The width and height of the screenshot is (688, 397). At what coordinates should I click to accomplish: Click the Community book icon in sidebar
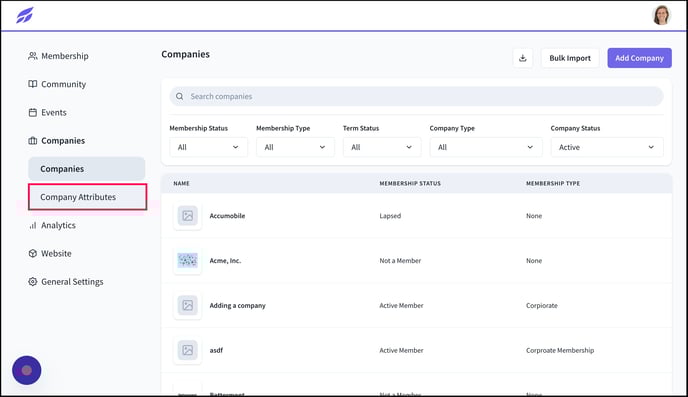point(32,84)
